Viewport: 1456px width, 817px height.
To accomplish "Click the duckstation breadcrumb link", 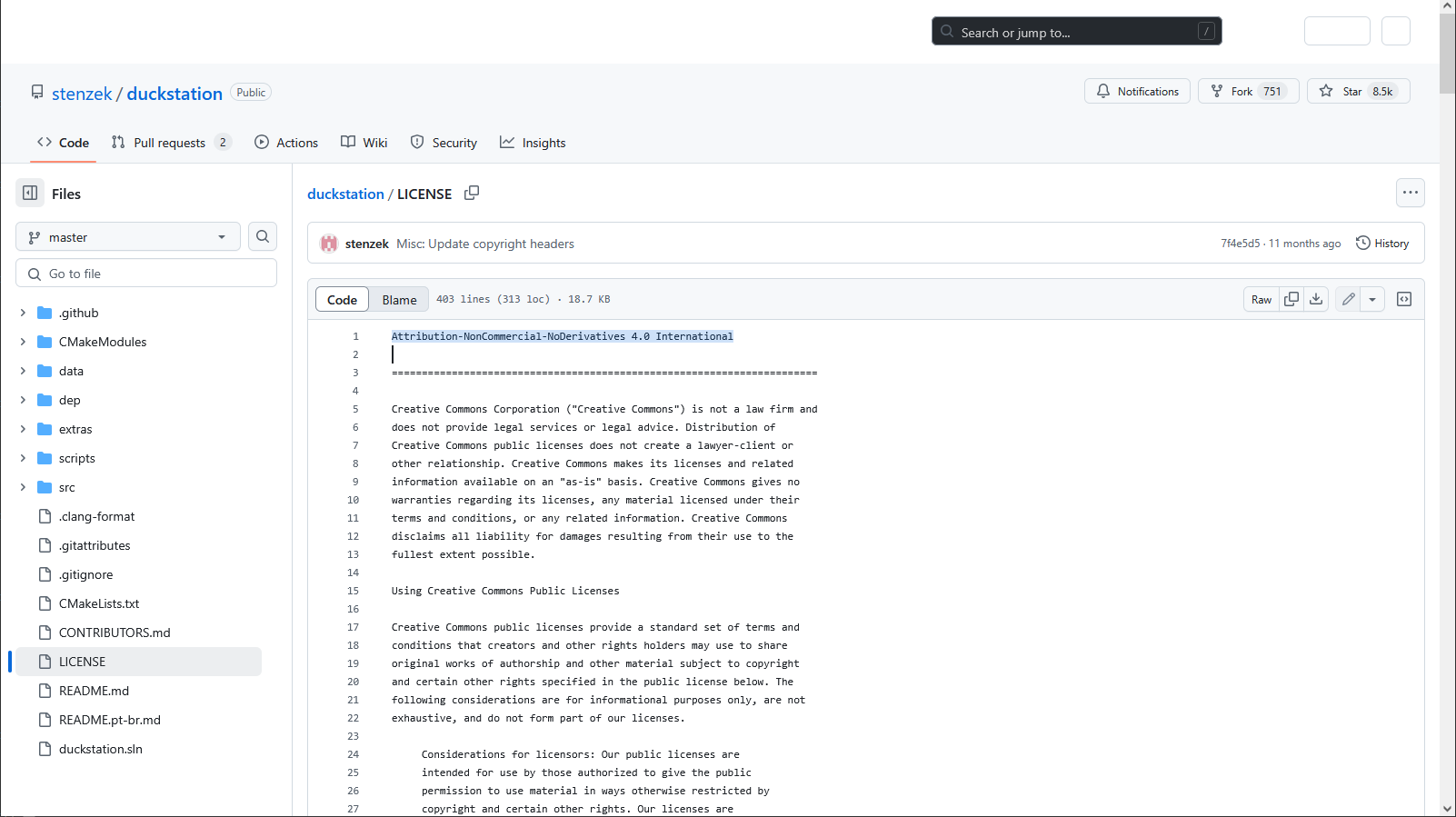I will 345,194.
